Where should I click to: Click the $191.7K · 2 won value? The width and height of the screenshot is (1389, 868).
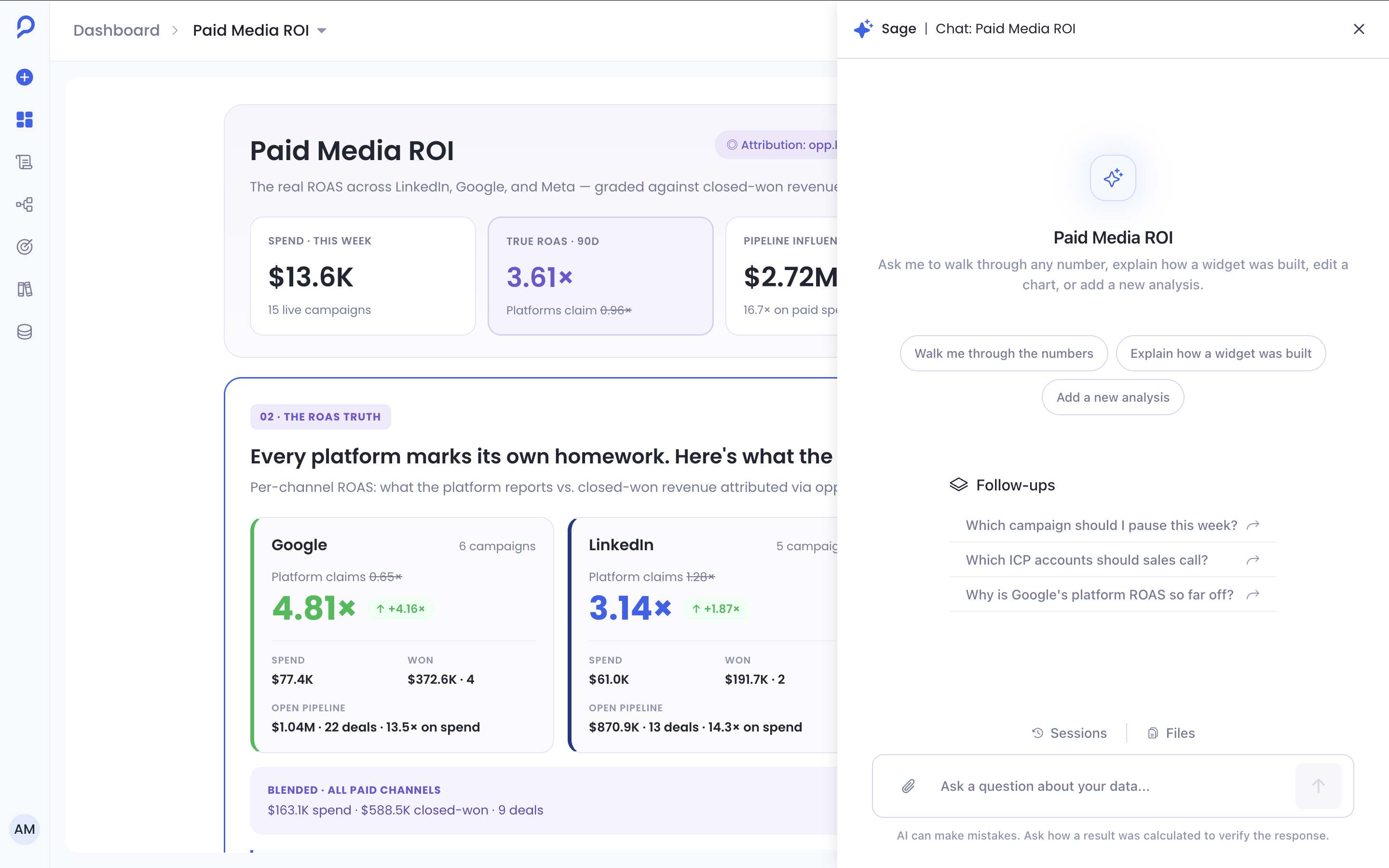755,679
